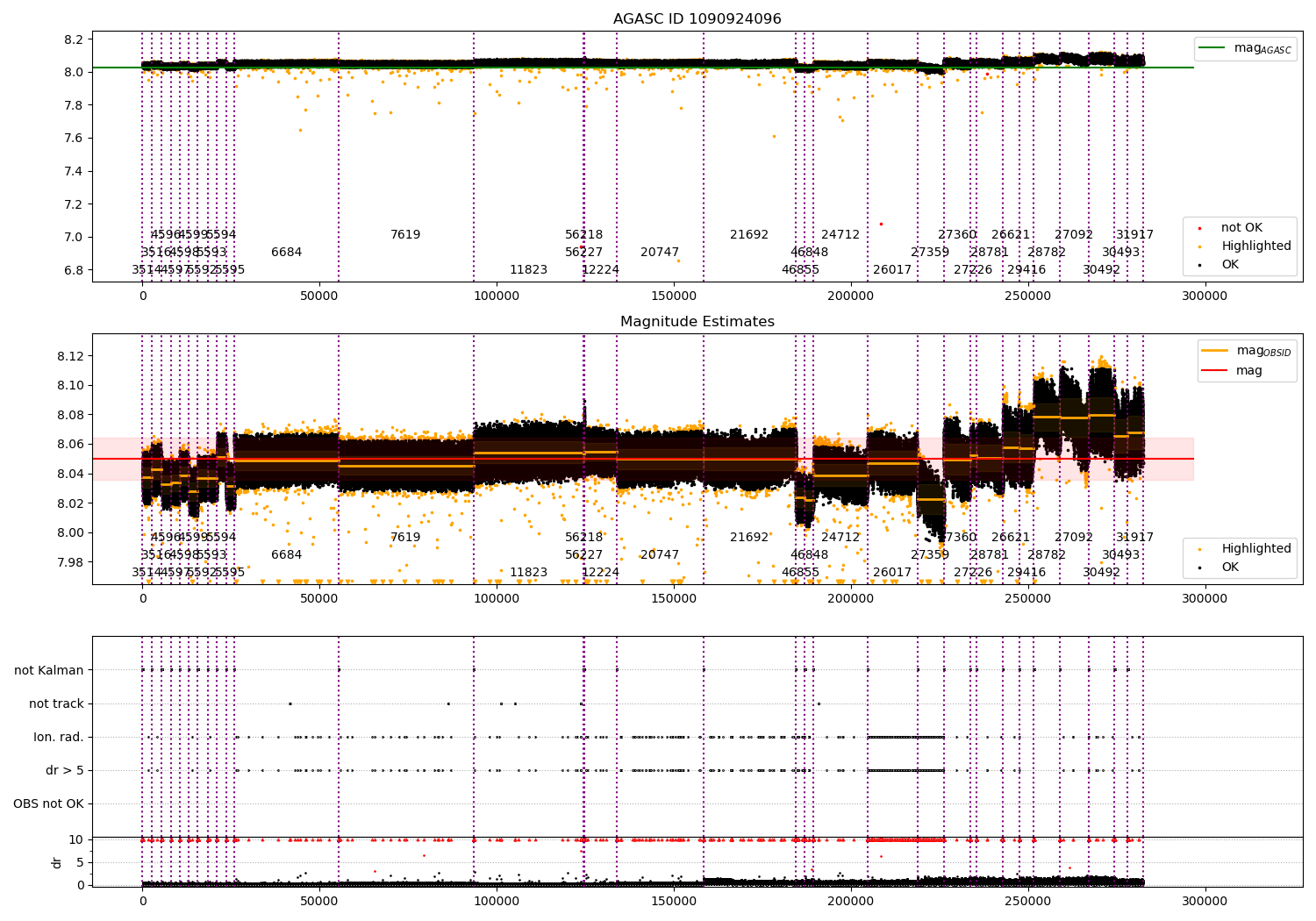
Task: Click the "OBS not OK" row label
Action: [x=48, y=804]
